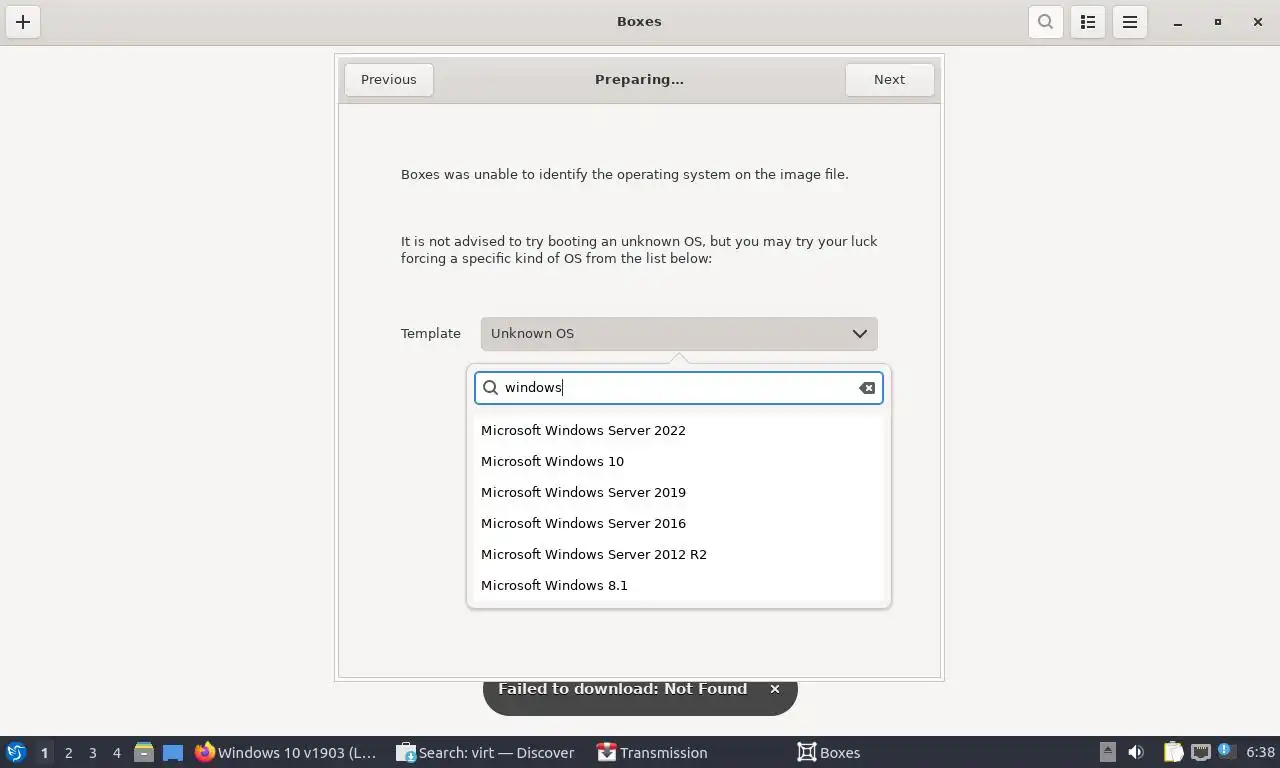The height and width of the screenshot is (768, 1280).
Task: Open the Lubuntu start menu icon
Action: [x=15, y=753]
